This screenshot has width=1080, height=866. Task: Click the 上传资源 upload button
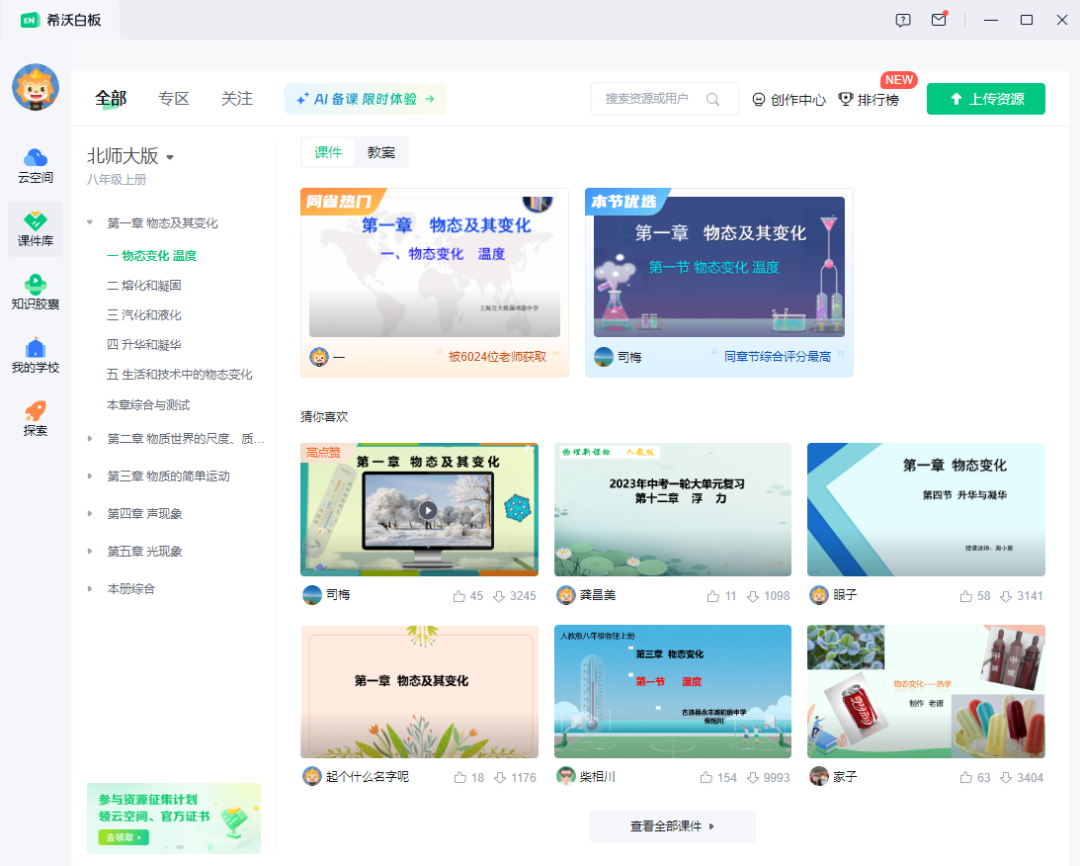click(x=985, y=99)
